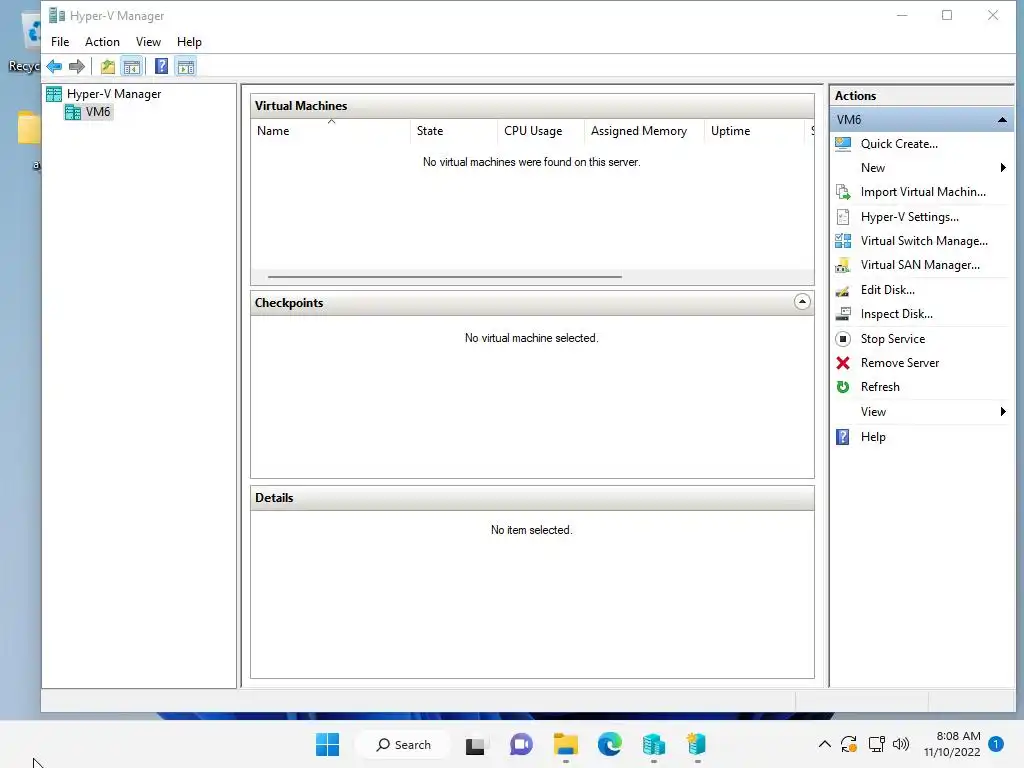1024x768 pixels.
Task: Click Refresh in Actions pane
Action: pos(880,387)
